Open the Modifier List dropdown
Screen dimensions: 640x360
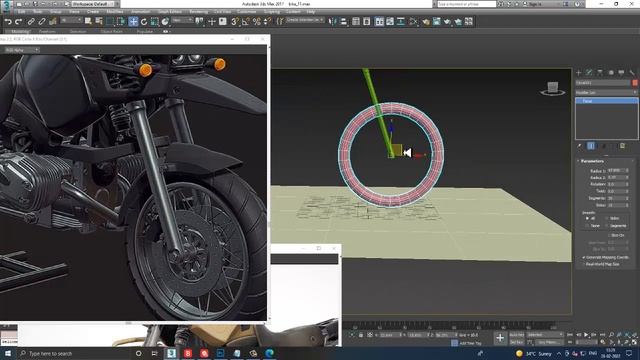point(606,93)
